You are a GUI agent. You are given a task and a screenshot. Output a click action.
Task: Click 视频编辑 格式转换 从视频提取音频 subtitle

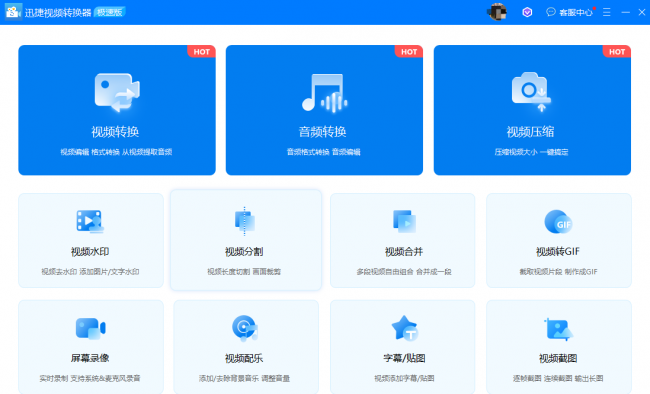coord(116,152)
